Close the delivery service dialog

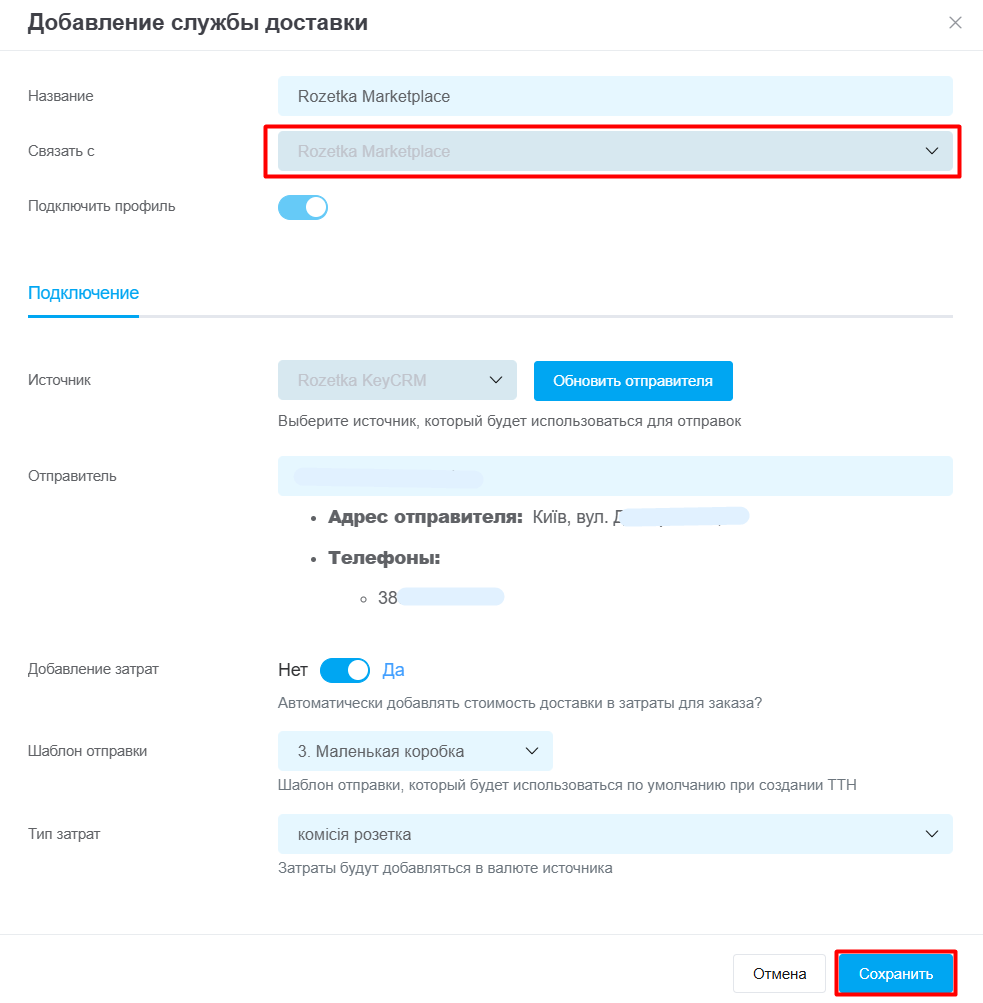point(955,23)
